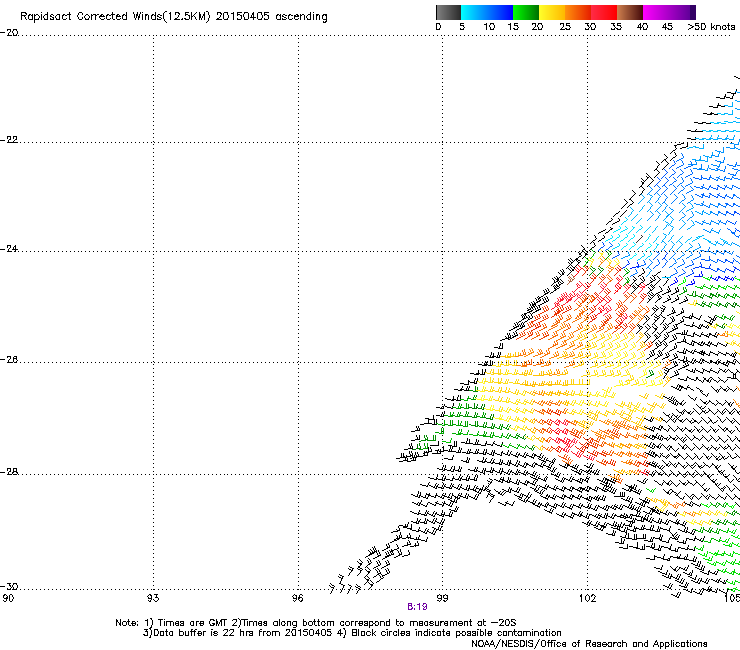Click the purple 'B:19' time label
This screenshot has height=650, width=740.
[417, 607]
